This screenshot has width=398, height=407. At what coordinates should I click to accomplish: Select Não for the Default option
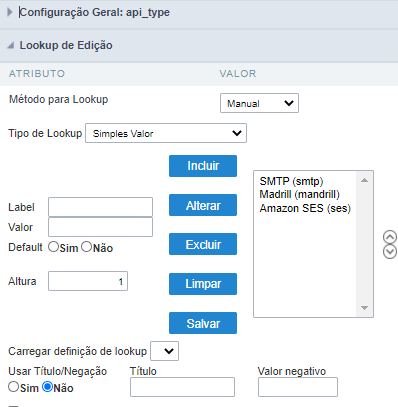point(86,247)
